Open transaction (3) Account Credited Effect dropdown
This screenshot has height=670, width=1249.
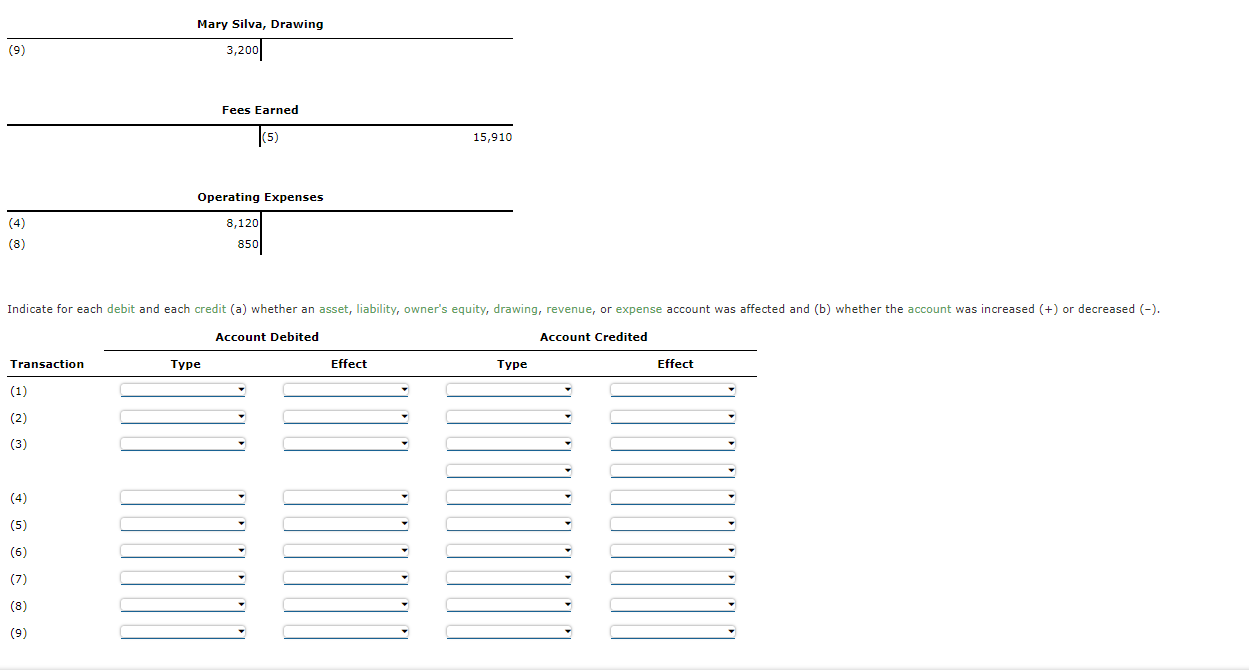point(673,444)
